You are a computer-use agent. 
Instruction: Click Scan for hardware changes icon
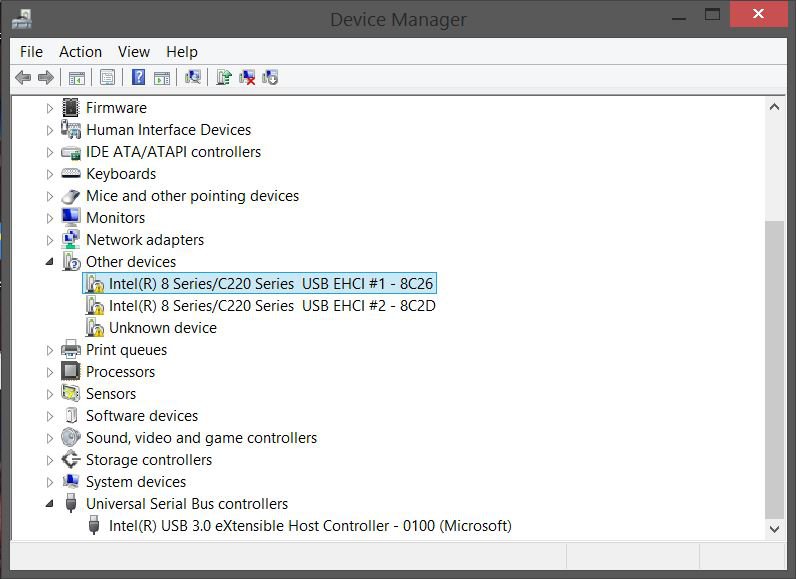point(193,78)
